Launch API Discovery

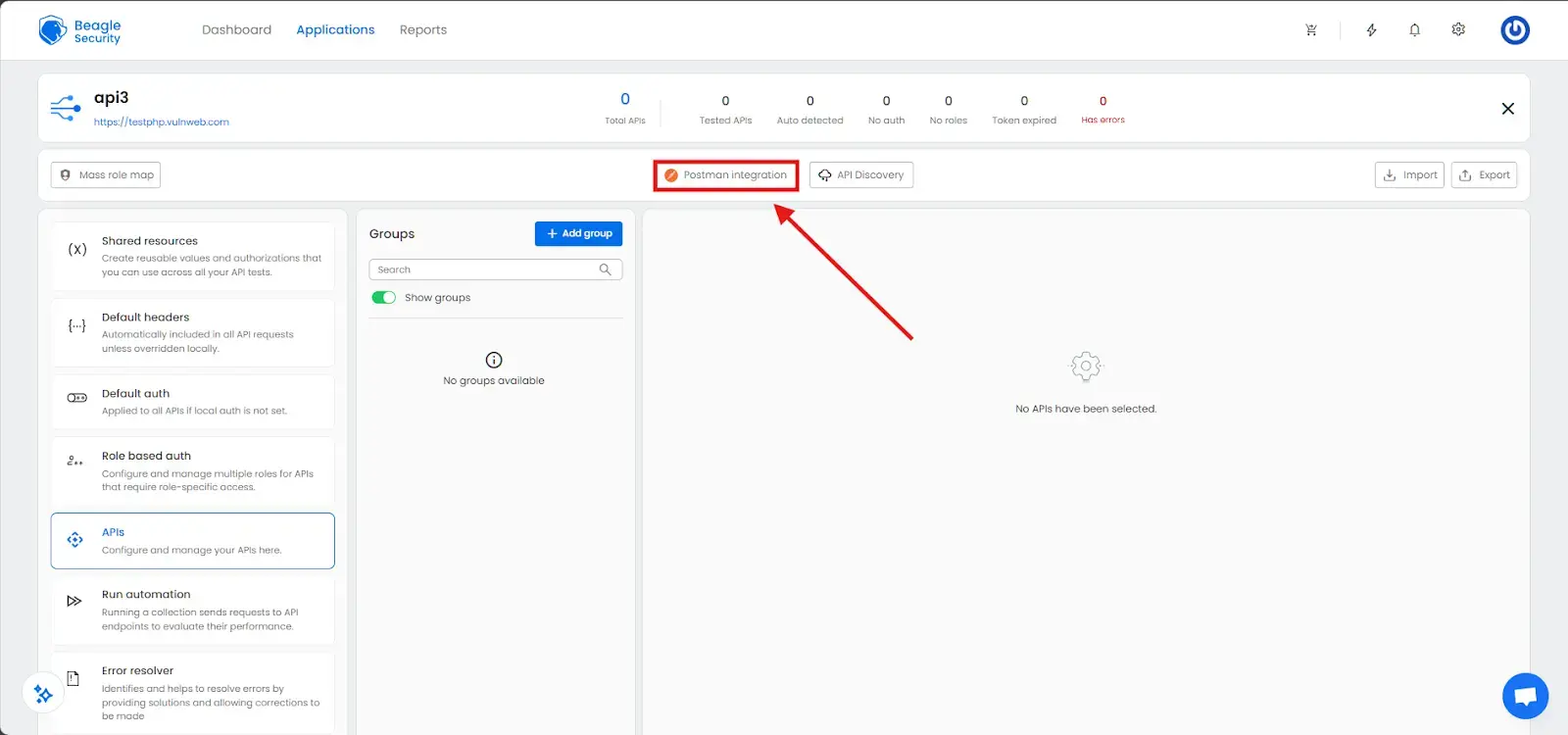(861, 175)
